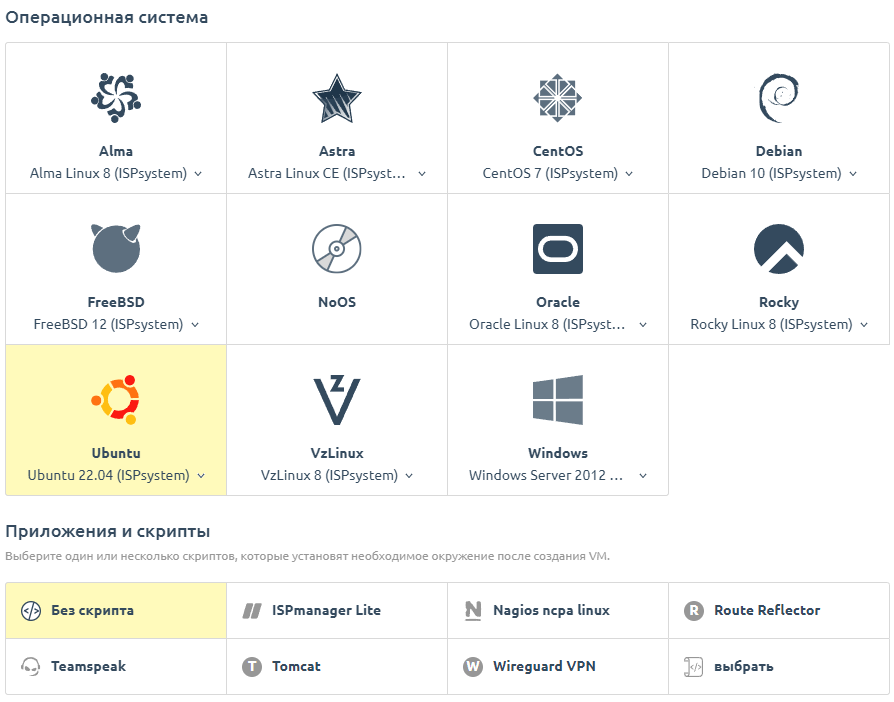Select the Rocky Linux icon

779,248
